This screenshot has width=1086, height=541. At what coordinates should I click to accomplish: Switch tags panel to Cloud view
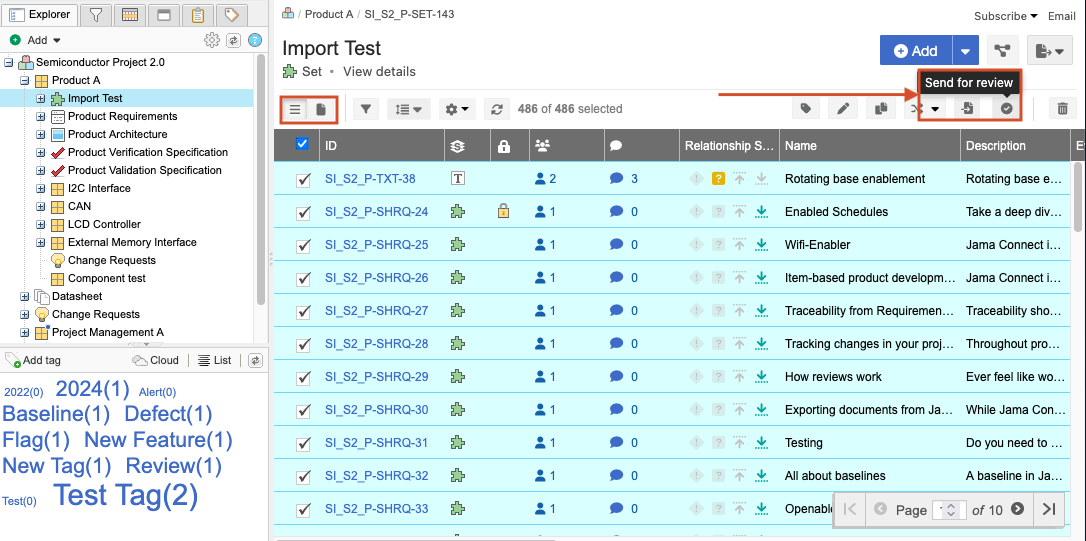click(x=156, y=360)
